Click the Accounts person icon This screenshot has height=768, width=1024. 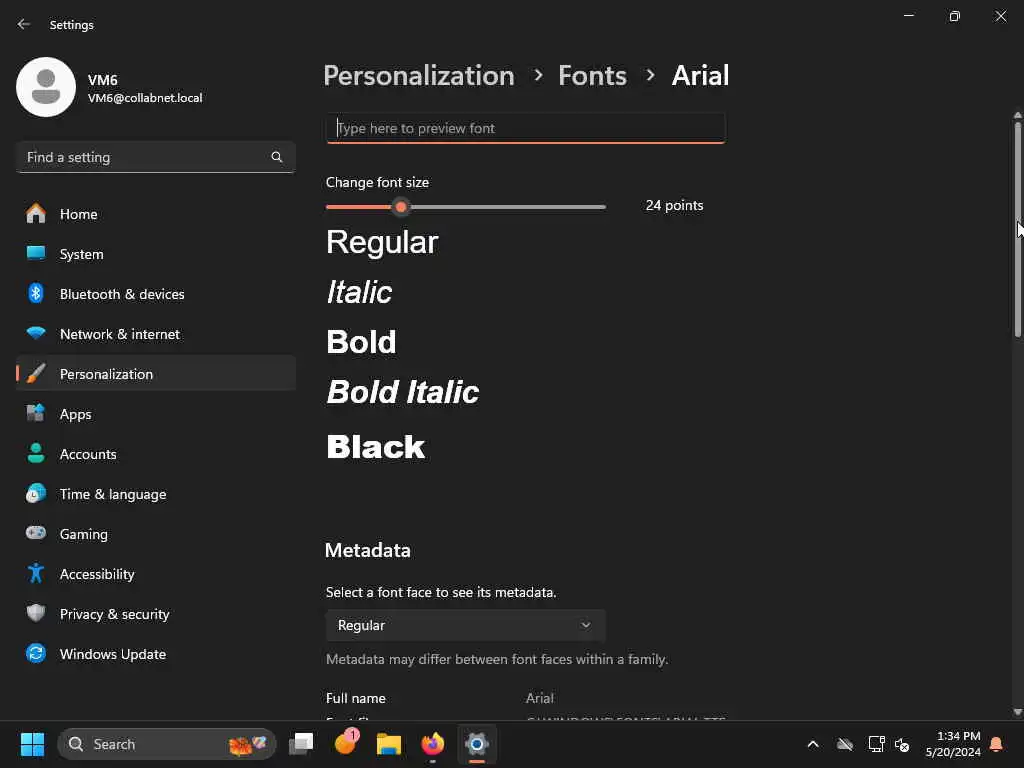36,453
